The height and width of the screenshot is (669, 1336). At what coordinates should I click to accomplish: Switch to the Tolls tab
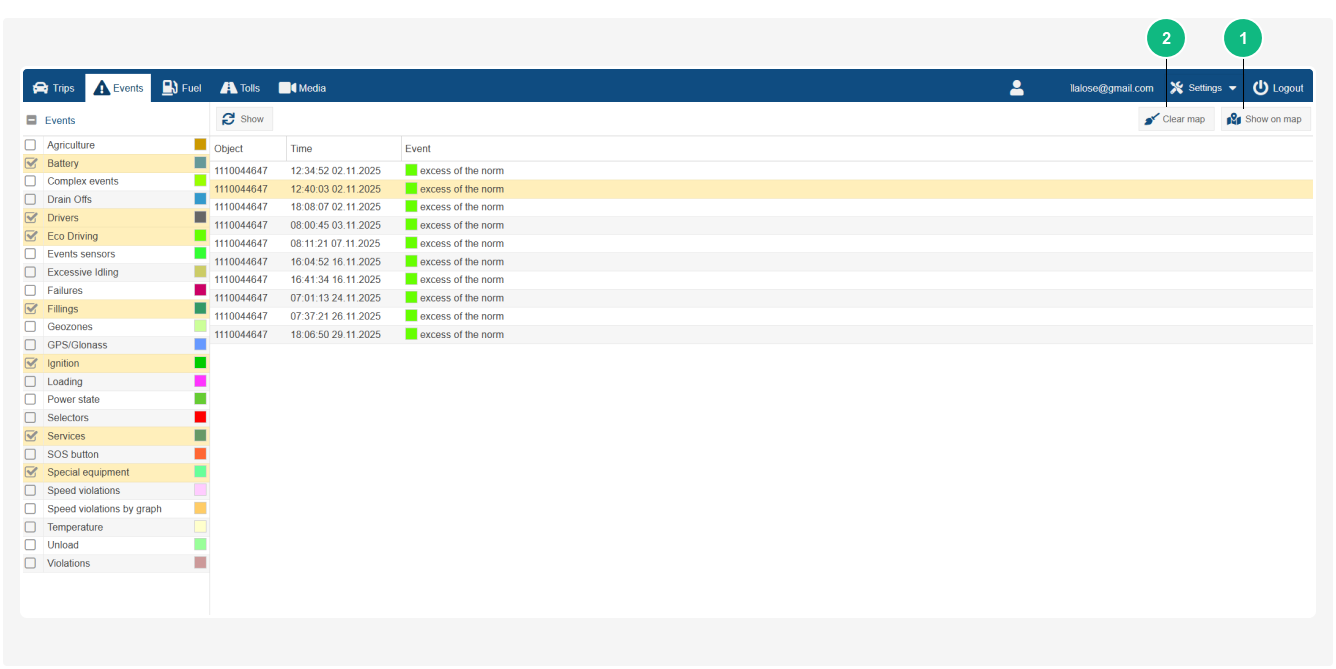(x=240, y=88)
